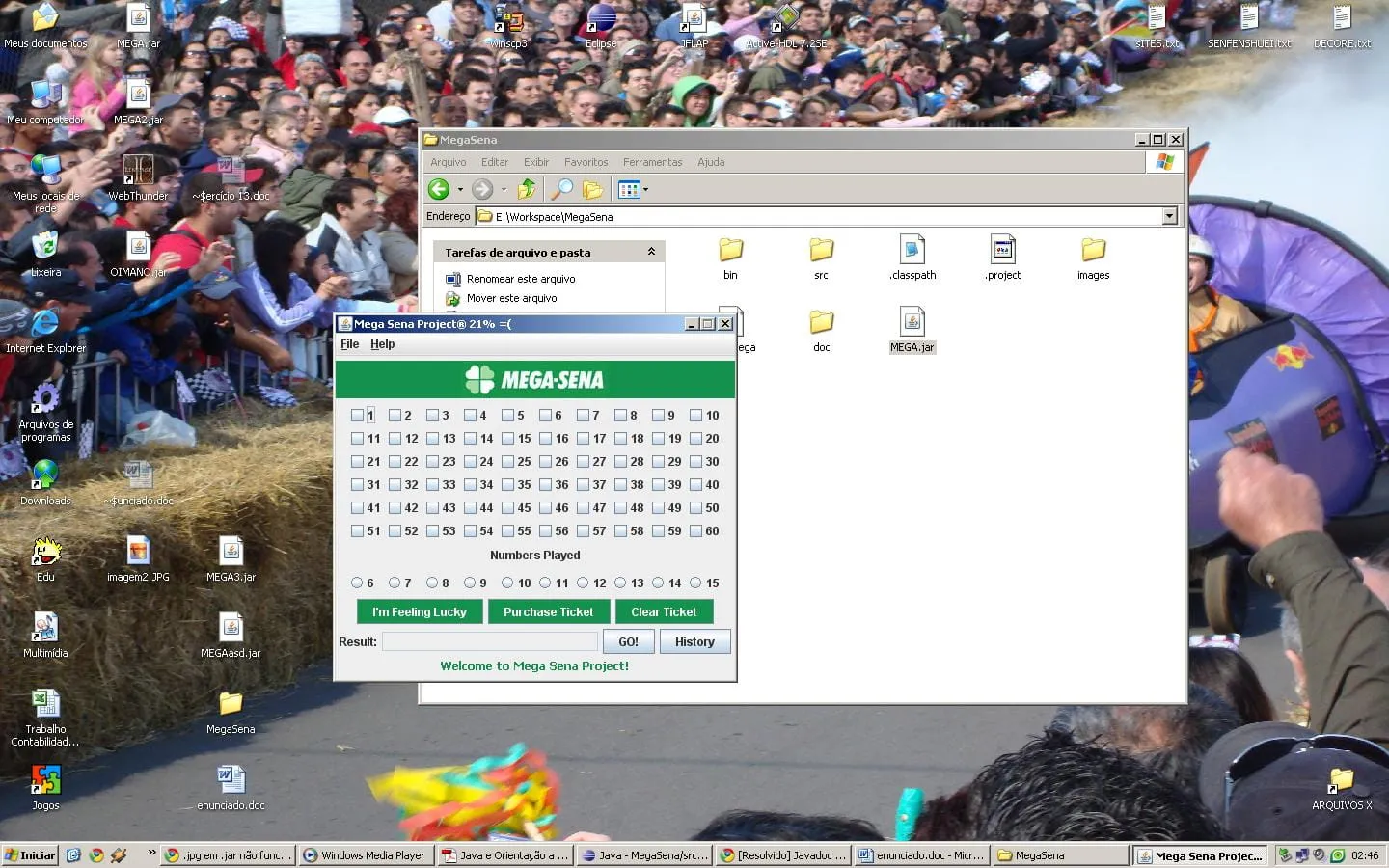Select the MEGA3.jar desktop icon
The width and height of the screenshot is (1389, 868).
tap(231, 559)
